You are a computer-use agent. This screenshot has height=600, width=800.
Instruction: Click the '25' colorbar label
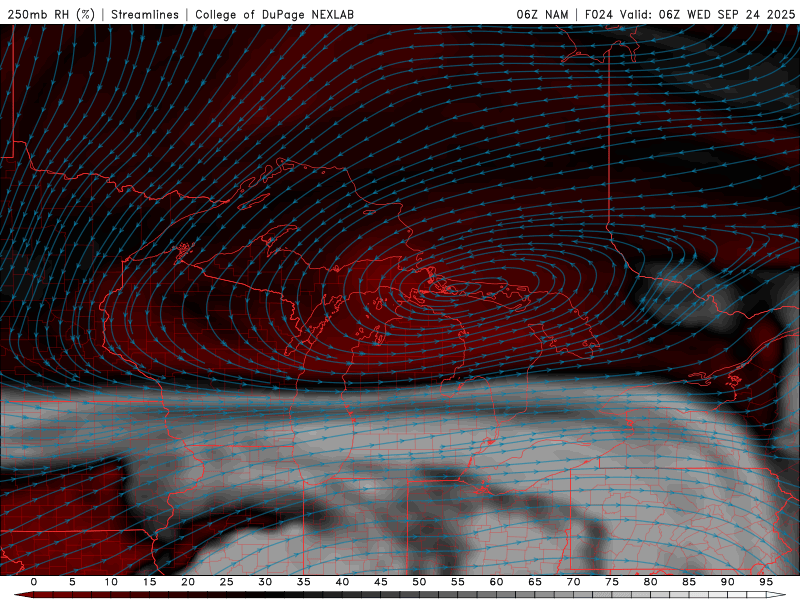click(227, 582)
